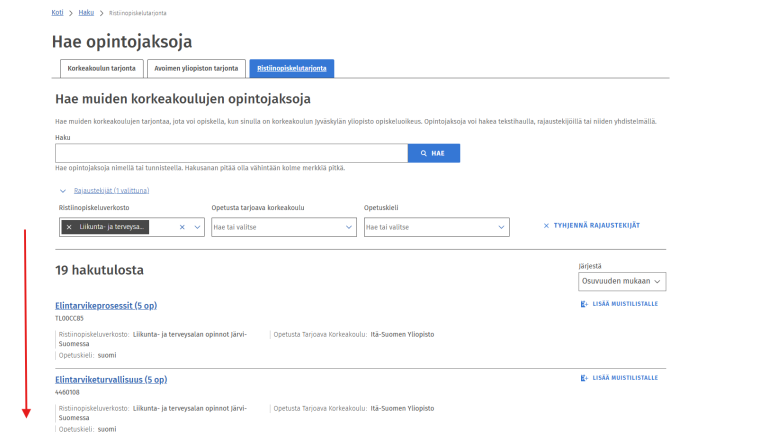Remove the Liikunta- ja terveysa... chip

coord(69,227)
